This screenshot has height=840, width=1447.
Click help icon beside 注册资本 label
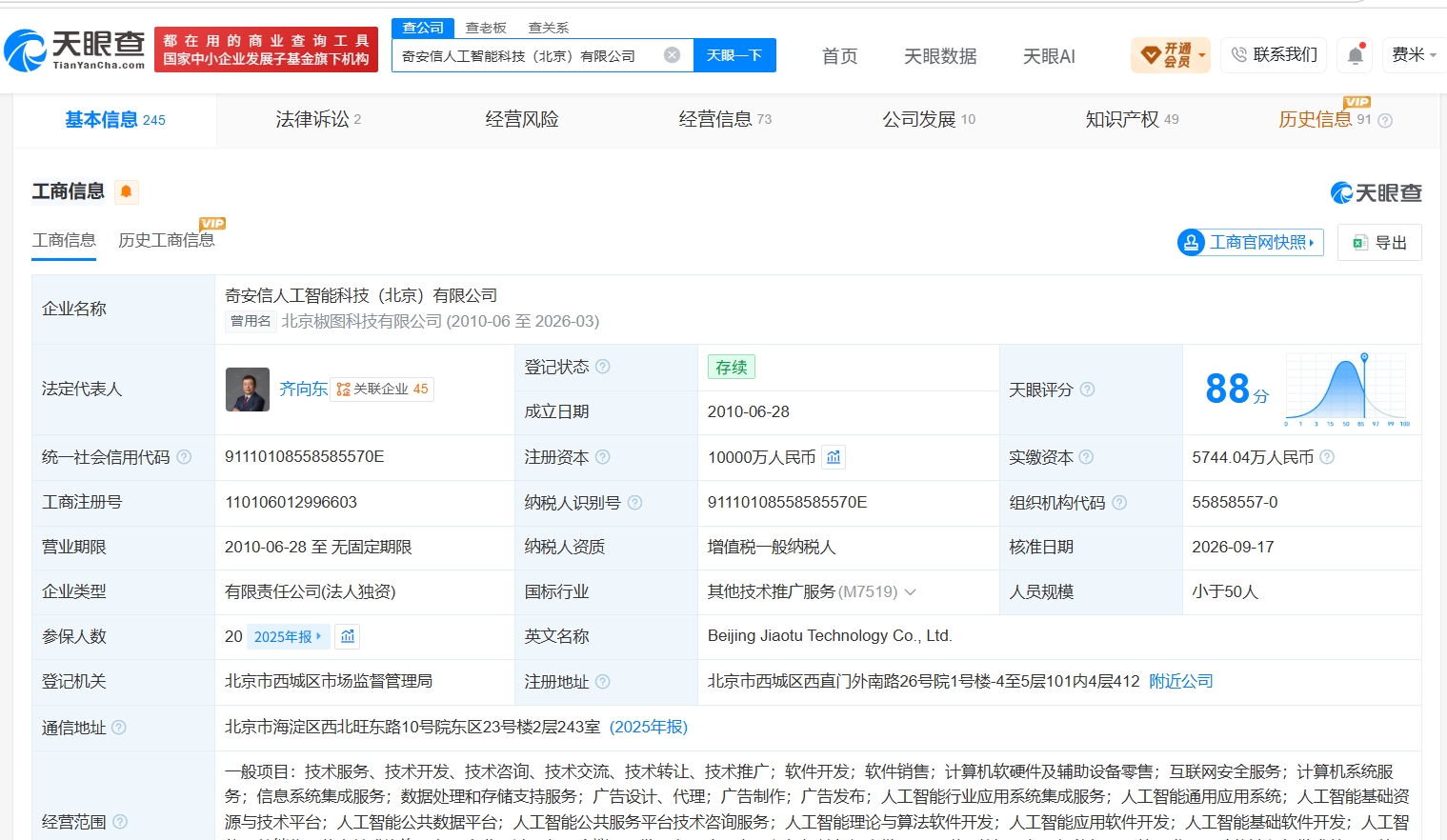pos(603,457)
